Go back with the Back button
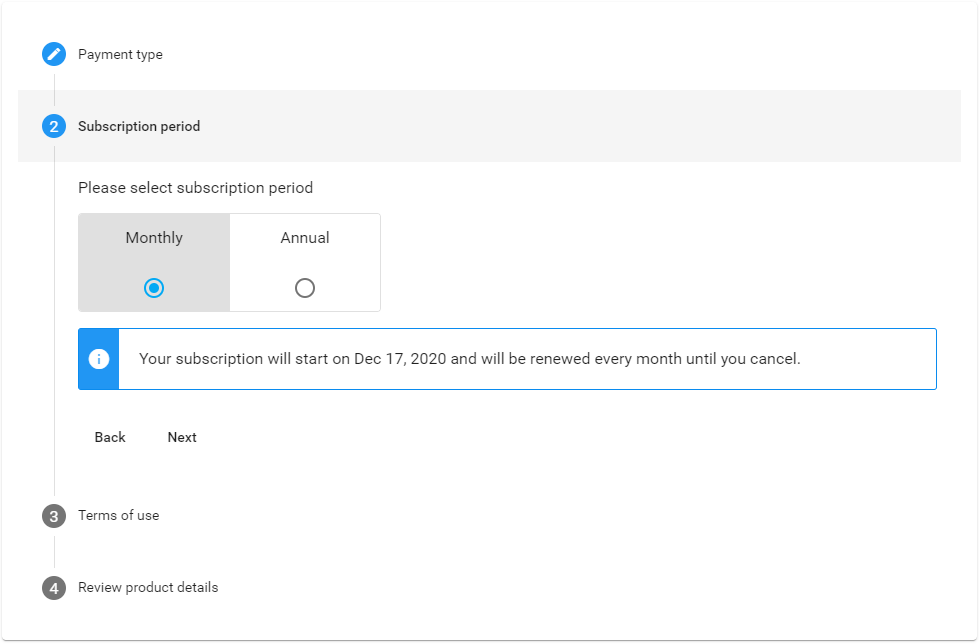 click(x=110, y=437)
